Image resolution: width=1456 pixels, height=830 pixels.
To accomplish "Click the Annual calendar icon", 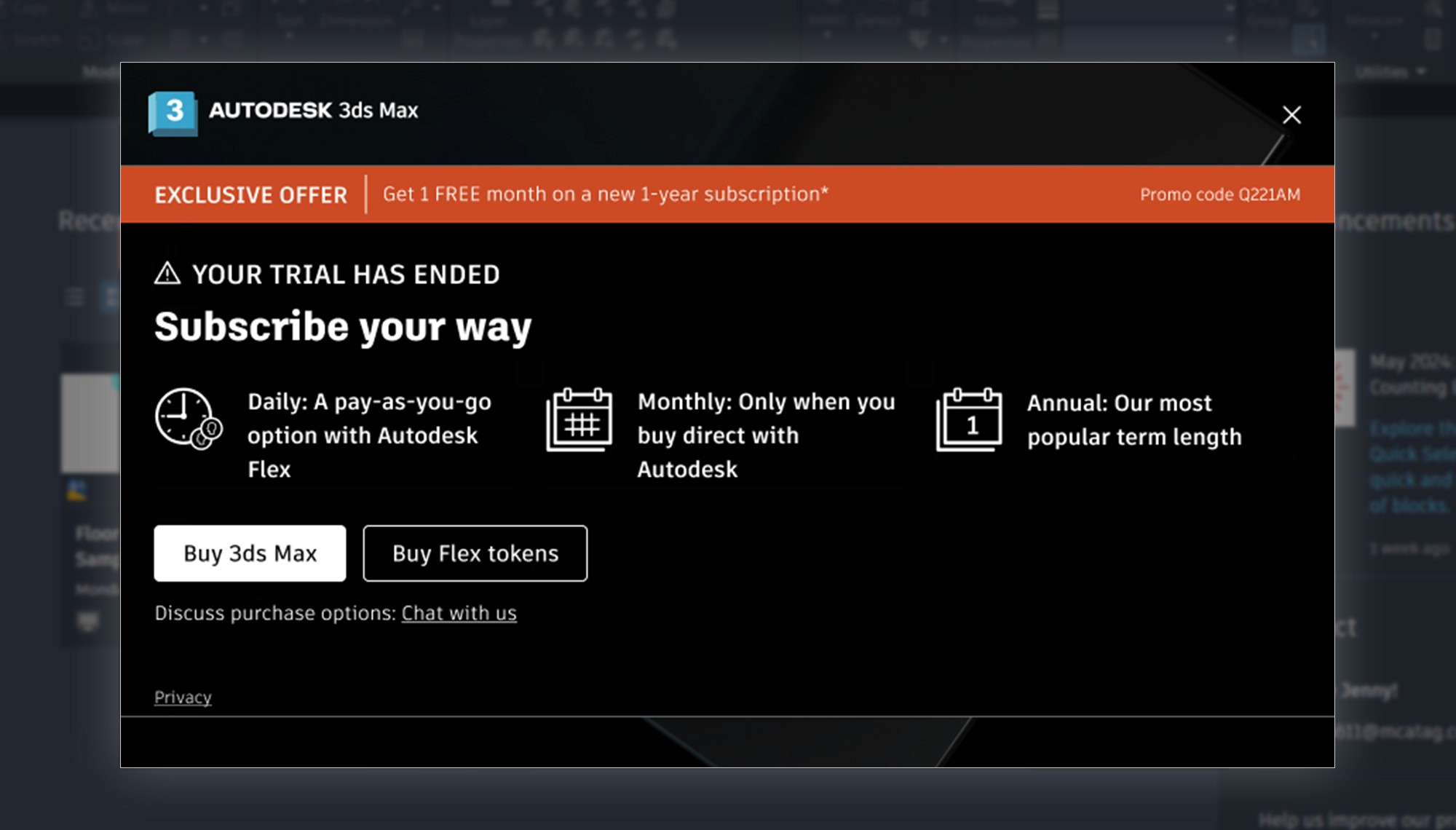I will pos(969,419).
